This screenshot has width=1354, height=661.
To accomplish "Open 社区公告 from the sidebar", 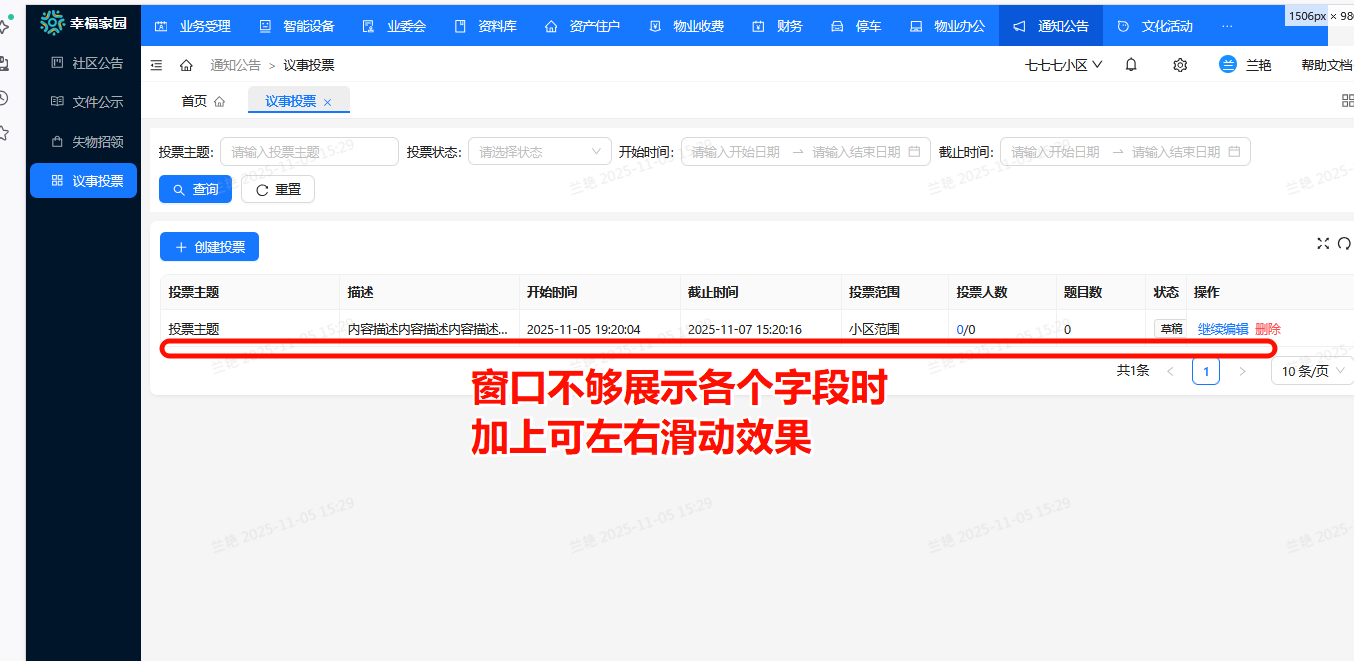I will tap(84, 62).
